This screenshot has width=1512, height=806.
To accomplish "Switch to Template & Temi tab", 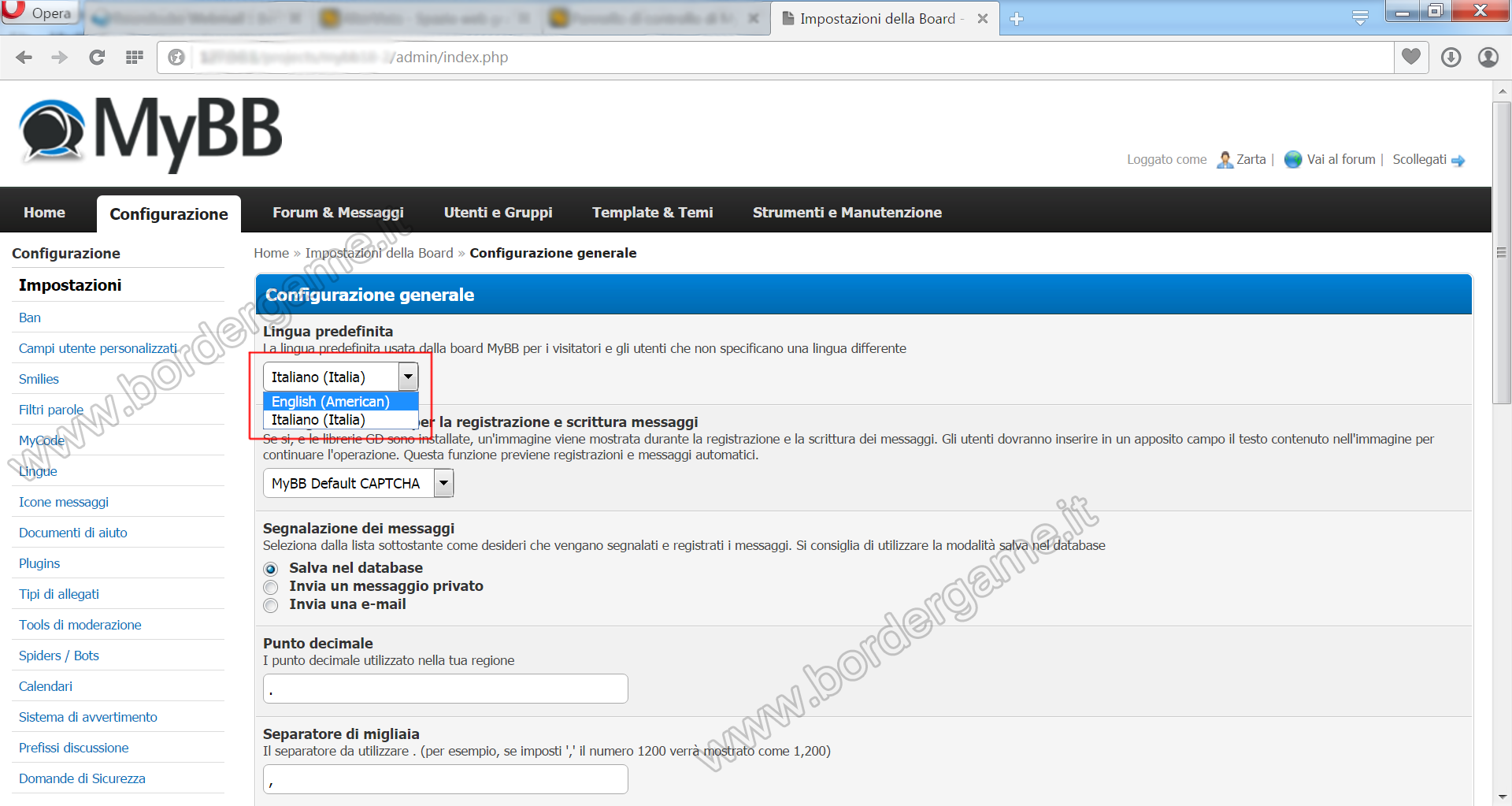I will [x=652, y=212].
